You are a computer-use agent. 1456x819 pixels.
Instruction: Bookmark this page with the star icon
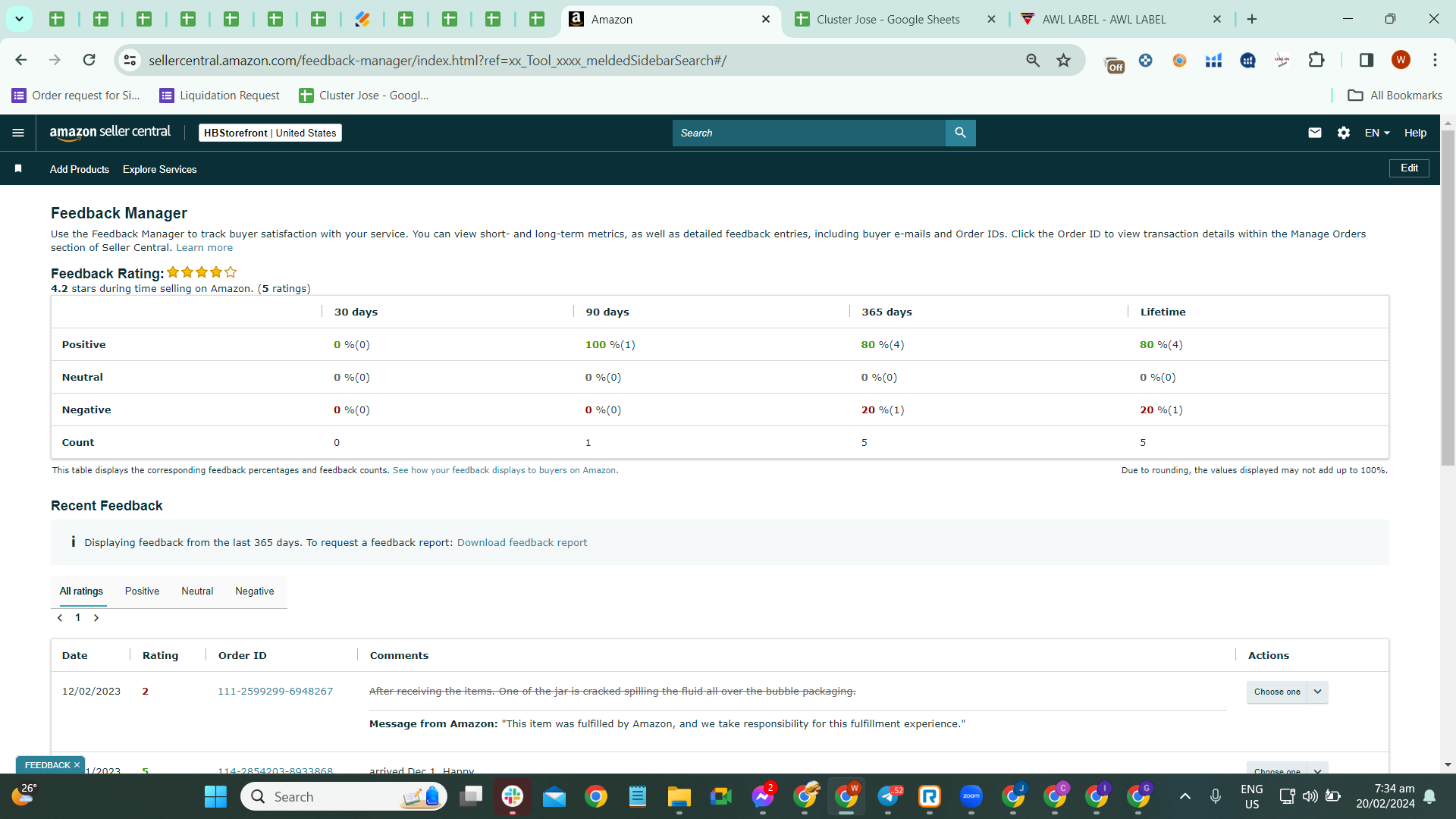[x=1064, y=60]
